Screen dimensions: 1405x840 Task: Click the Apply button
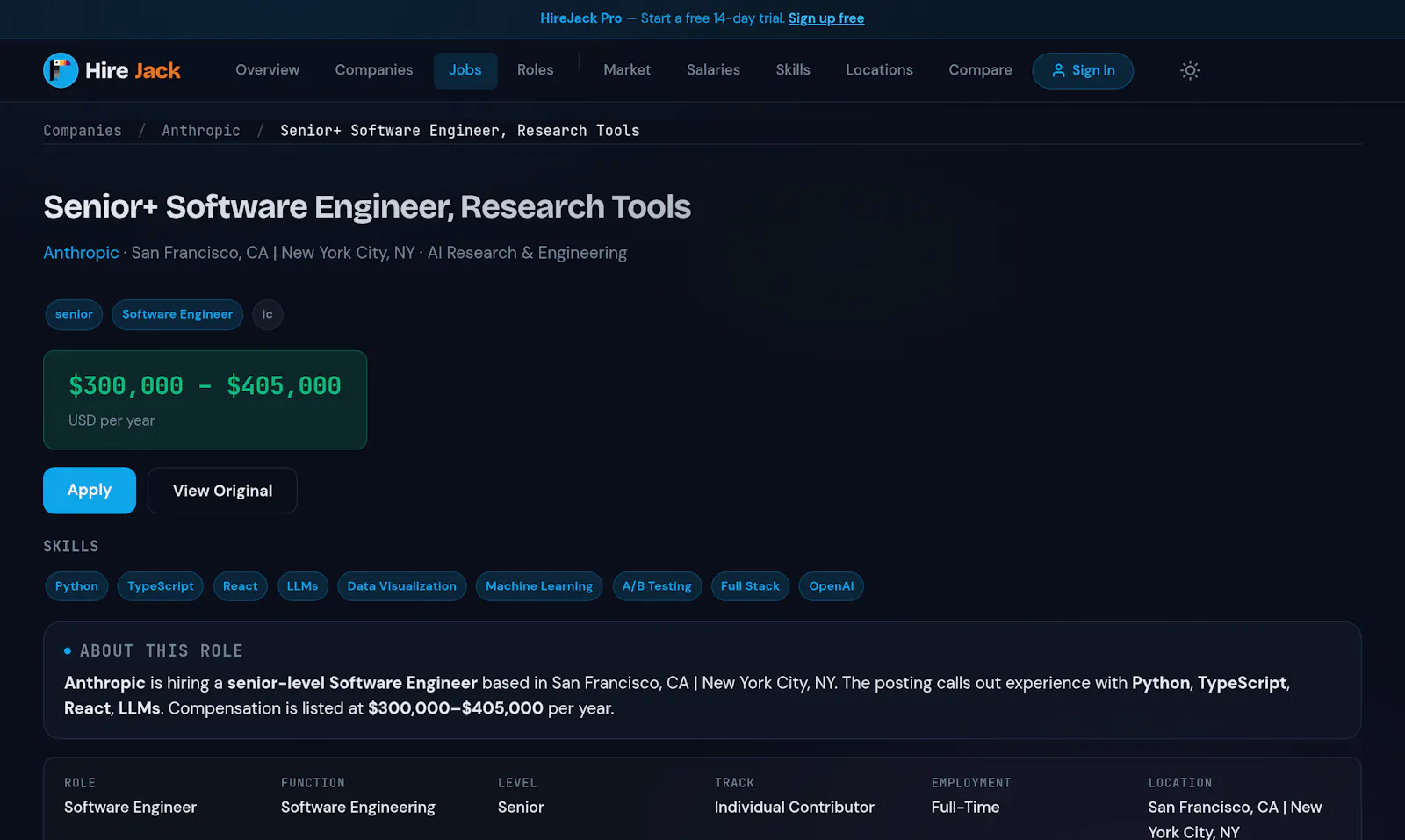90,491
